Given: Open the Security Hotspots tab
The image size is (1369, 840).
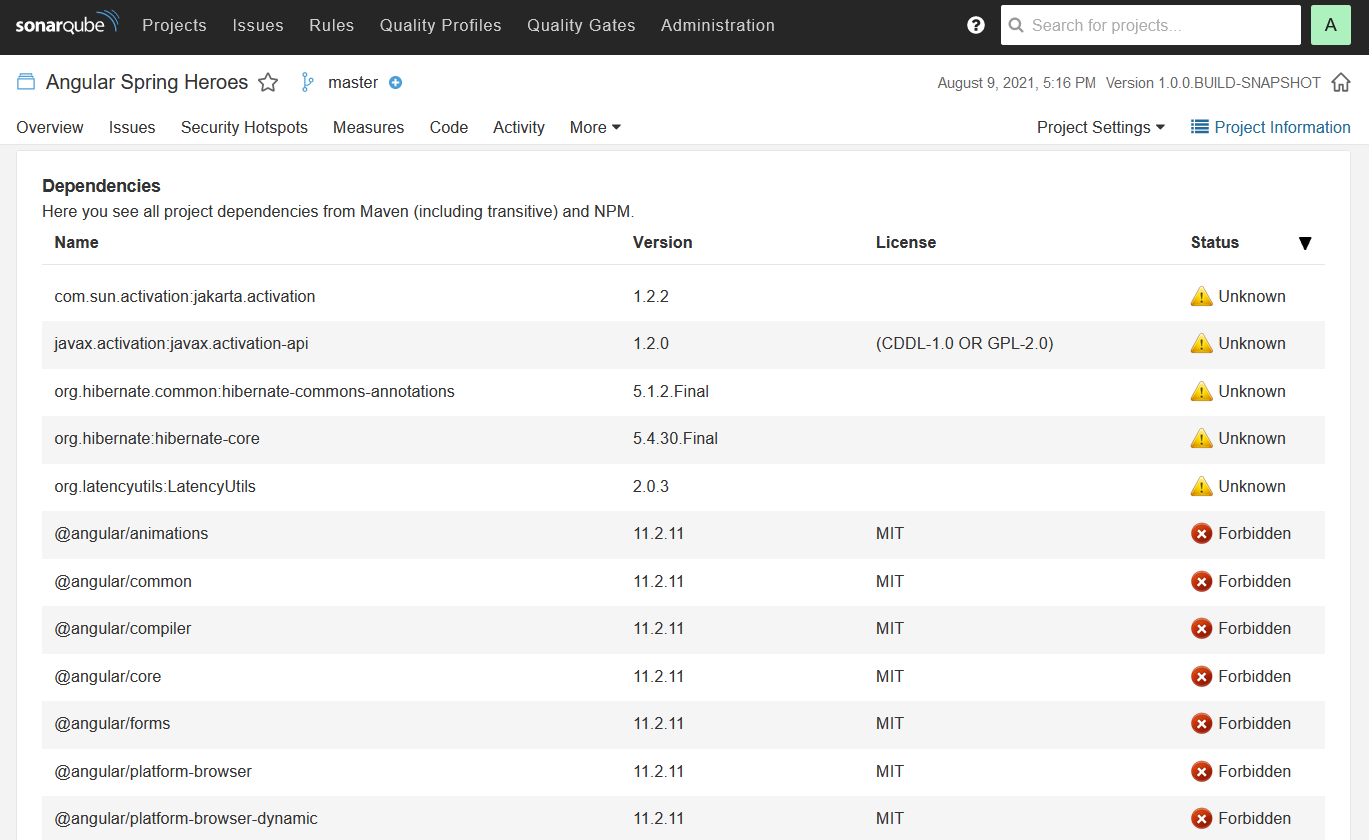Looking at the screenshot, I should click(x=244, y=127).
